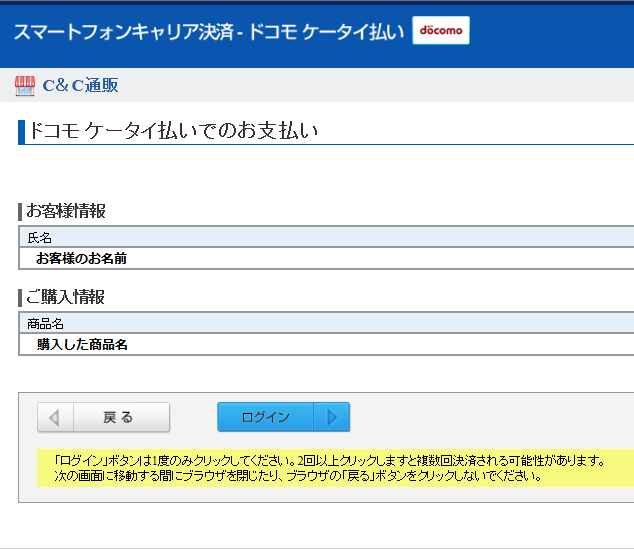Click the ドコモ ケータイ払いでのお支払い heading
634x549 pixels.
pyautogui.click(x=173, y=131)
